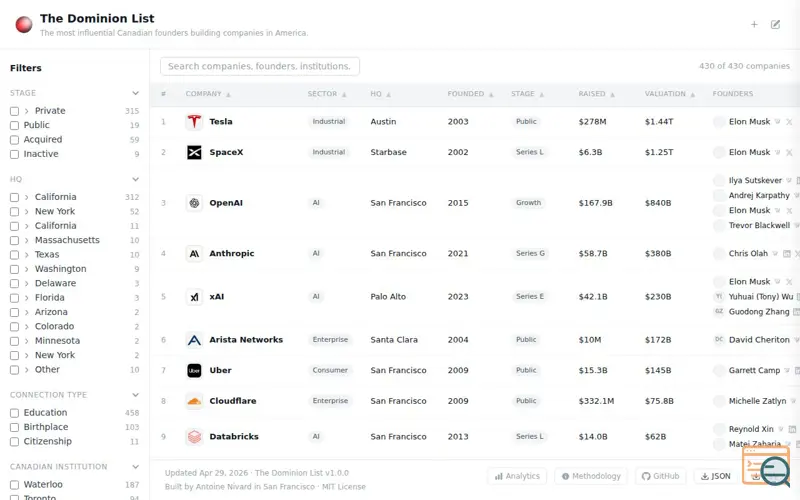Click the red Dominion List logo ball
Image resolution: width=800 pixels, height=500 pixels.
point(24,24)
